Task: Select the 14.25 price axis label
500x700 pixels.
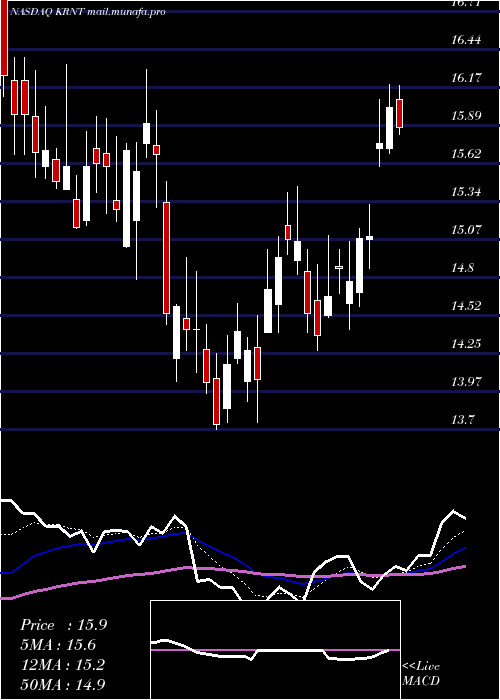Action: click(x=466, y=344)
